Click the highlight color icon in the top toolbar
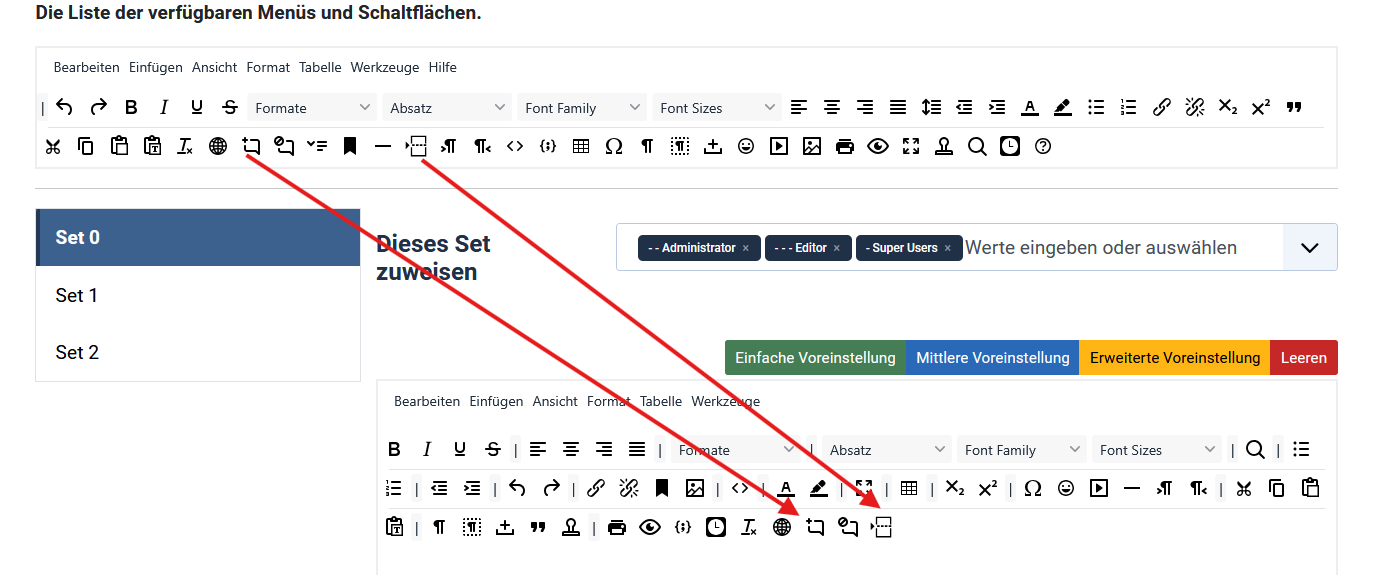This screenshot has height=575, width=1375. pyautogui.click(x=1062, y=107)
